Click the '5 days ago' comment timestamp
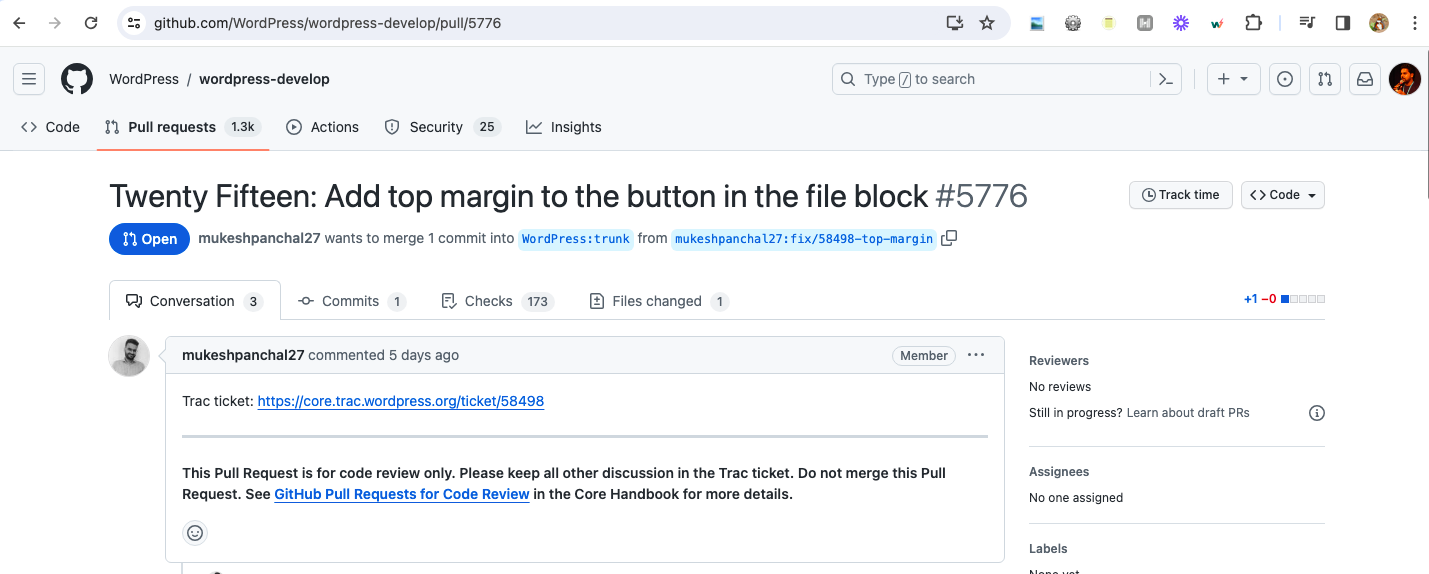 (x=424, y=355)
